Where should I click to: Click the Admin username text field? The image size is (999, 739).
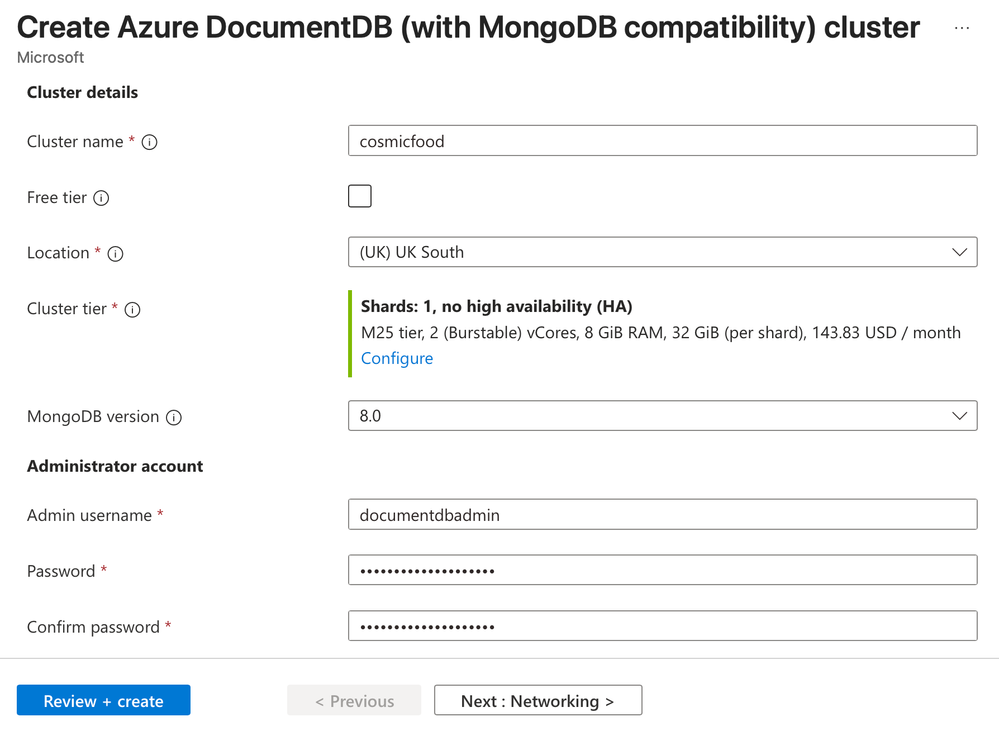662,515
